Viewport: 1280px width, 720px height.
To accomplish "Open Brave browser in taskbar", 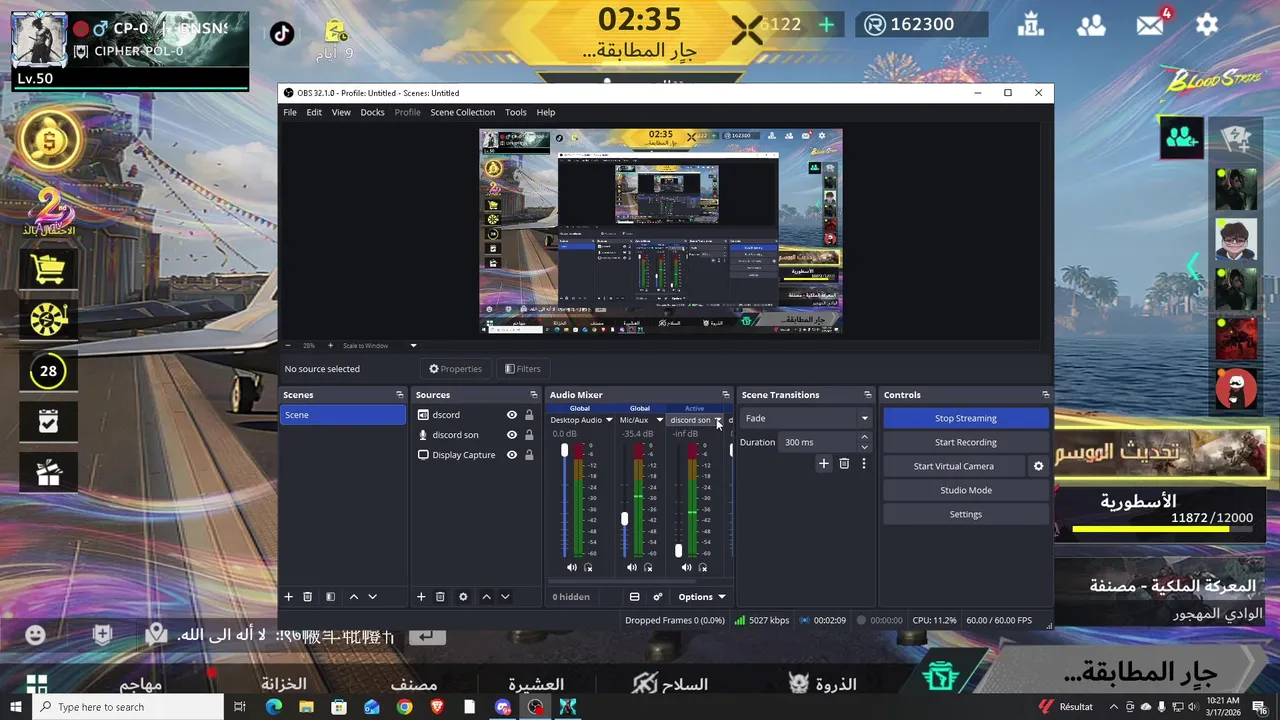I will click(x=437, y=707).
